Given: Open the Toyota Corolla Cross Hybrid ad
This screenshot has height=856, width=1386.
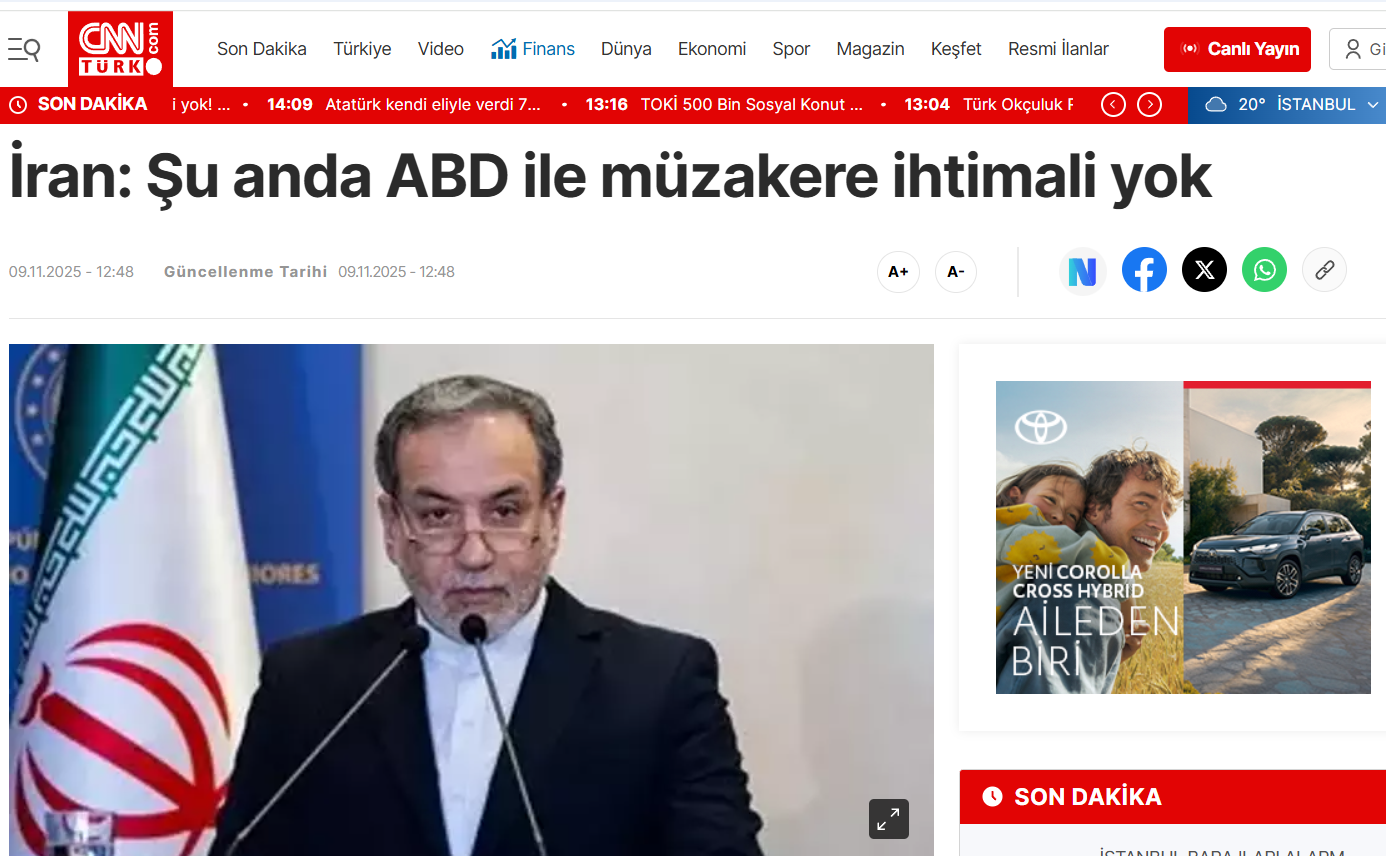Looking at the screenshot, I should point(1183,537).
